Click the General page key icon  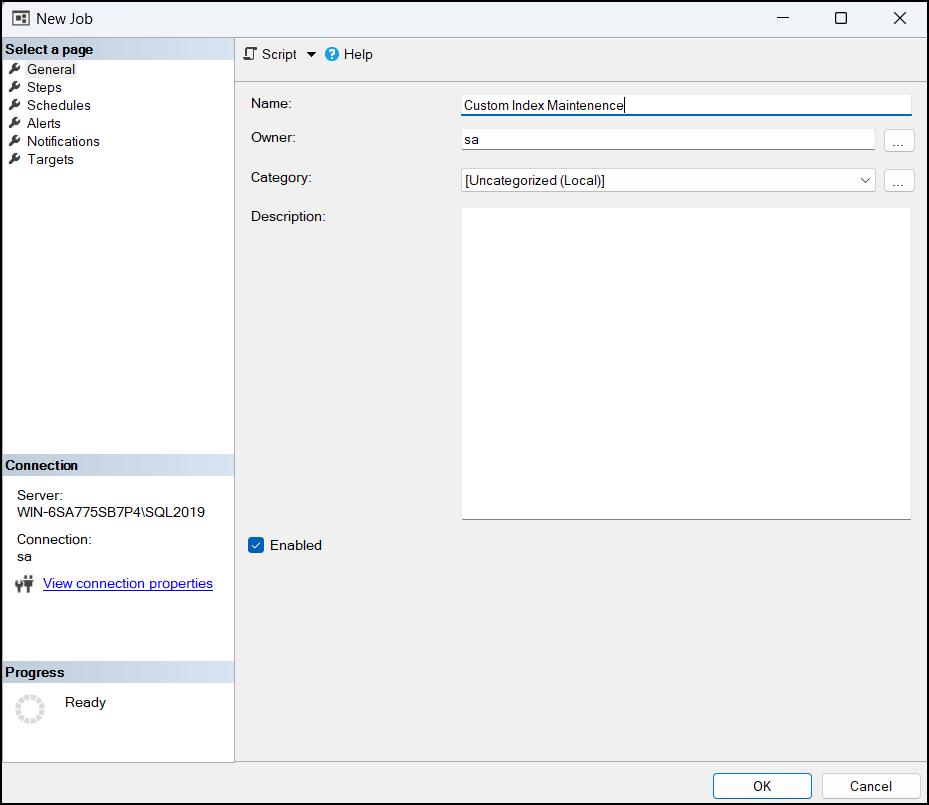(x=14, y=69)
